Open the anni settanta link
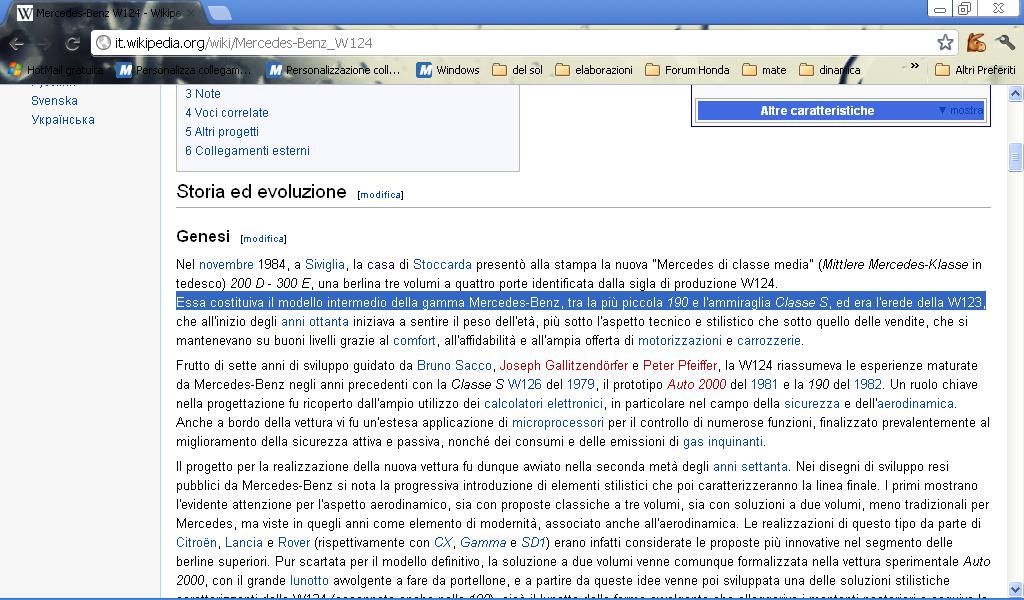Image resolution: width=1024 pixels, height=600 pixels. click(750, 466)
